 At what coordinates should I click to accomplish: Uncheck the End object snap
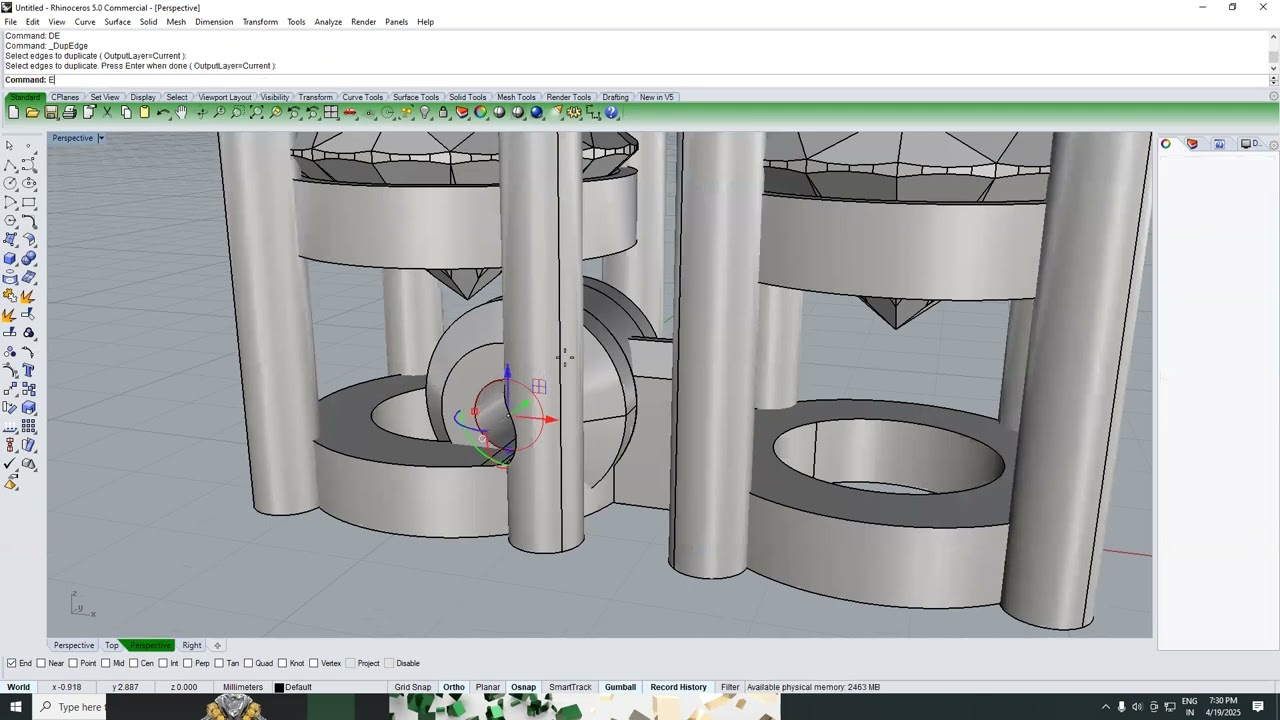(x=12, y=663)
